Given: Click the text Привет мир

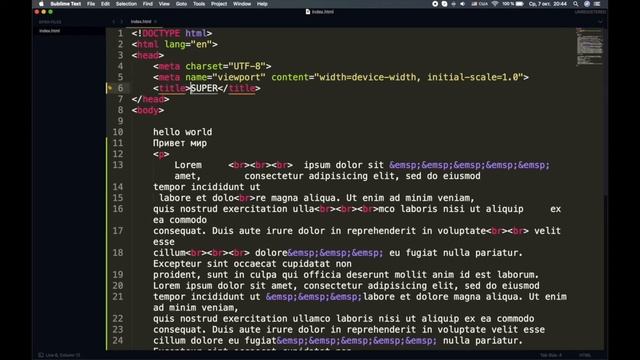Looking at the screenshot, I should pos(180,143).
